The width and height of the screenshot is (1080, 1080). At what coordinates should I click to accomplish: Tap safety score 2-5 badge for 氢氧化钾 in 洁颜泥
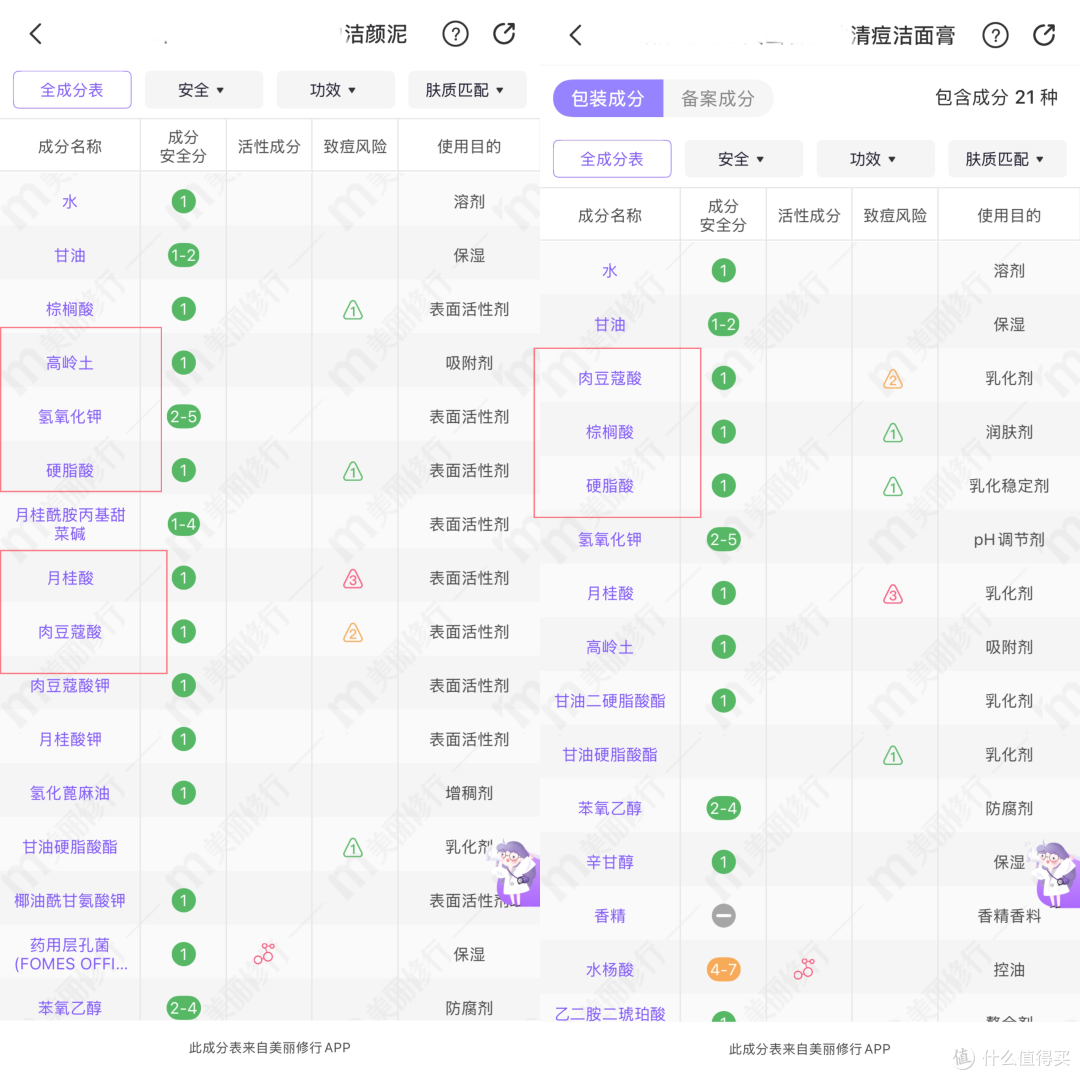183,417
